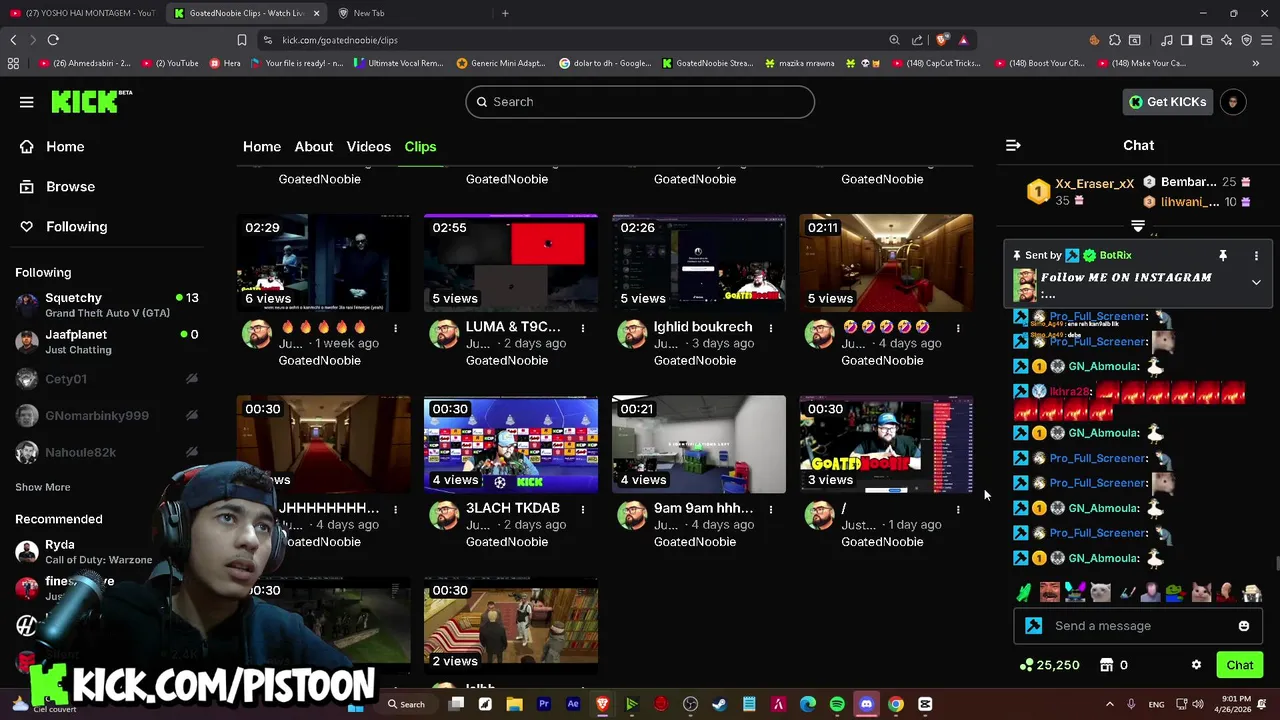
Task: Click the Kick search box
Action: click(640, 102)
